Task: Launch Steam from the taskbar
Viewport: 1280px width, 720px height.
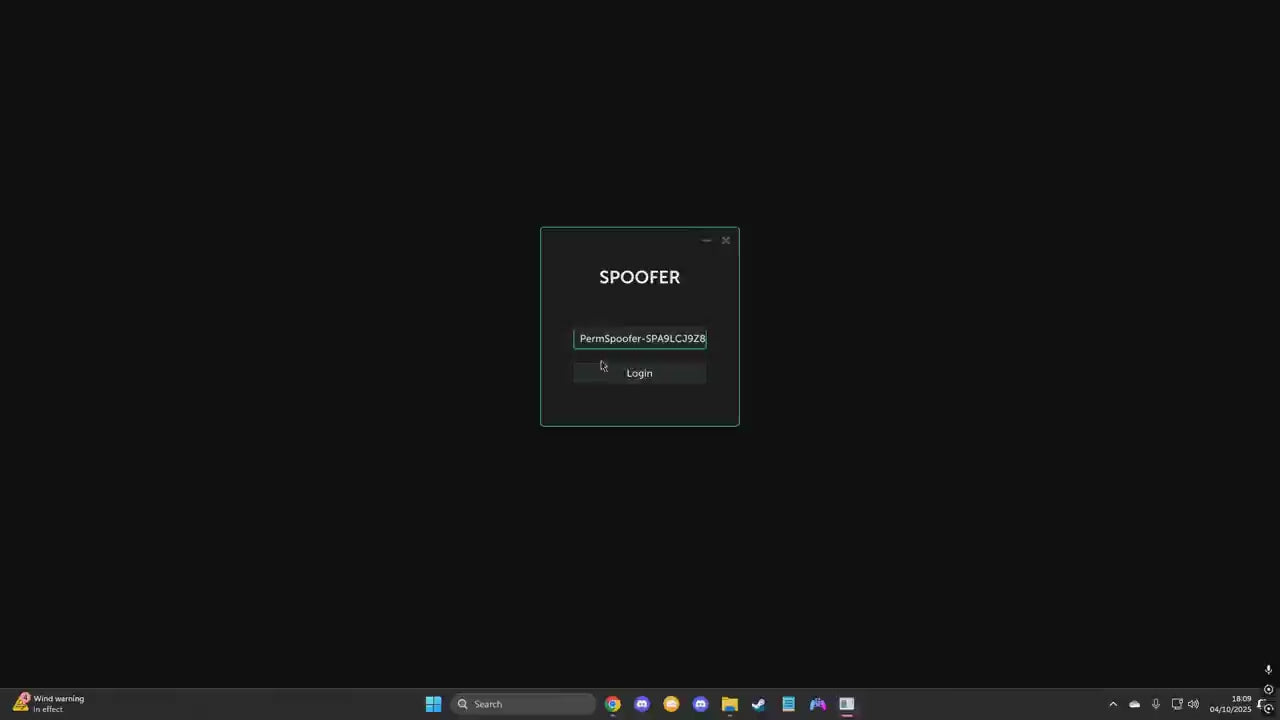Action: pos(759,704)
